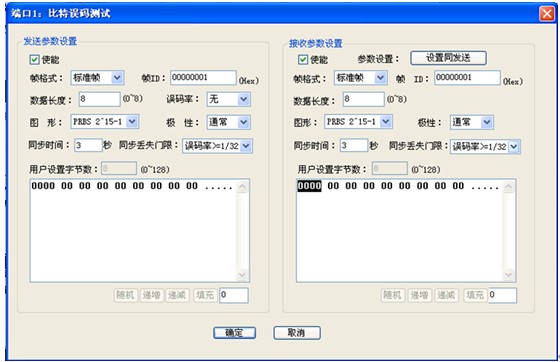This screenshot has width=560, height=362.
Task: Click fill value field in receive settings
Action: pos(502,295)
